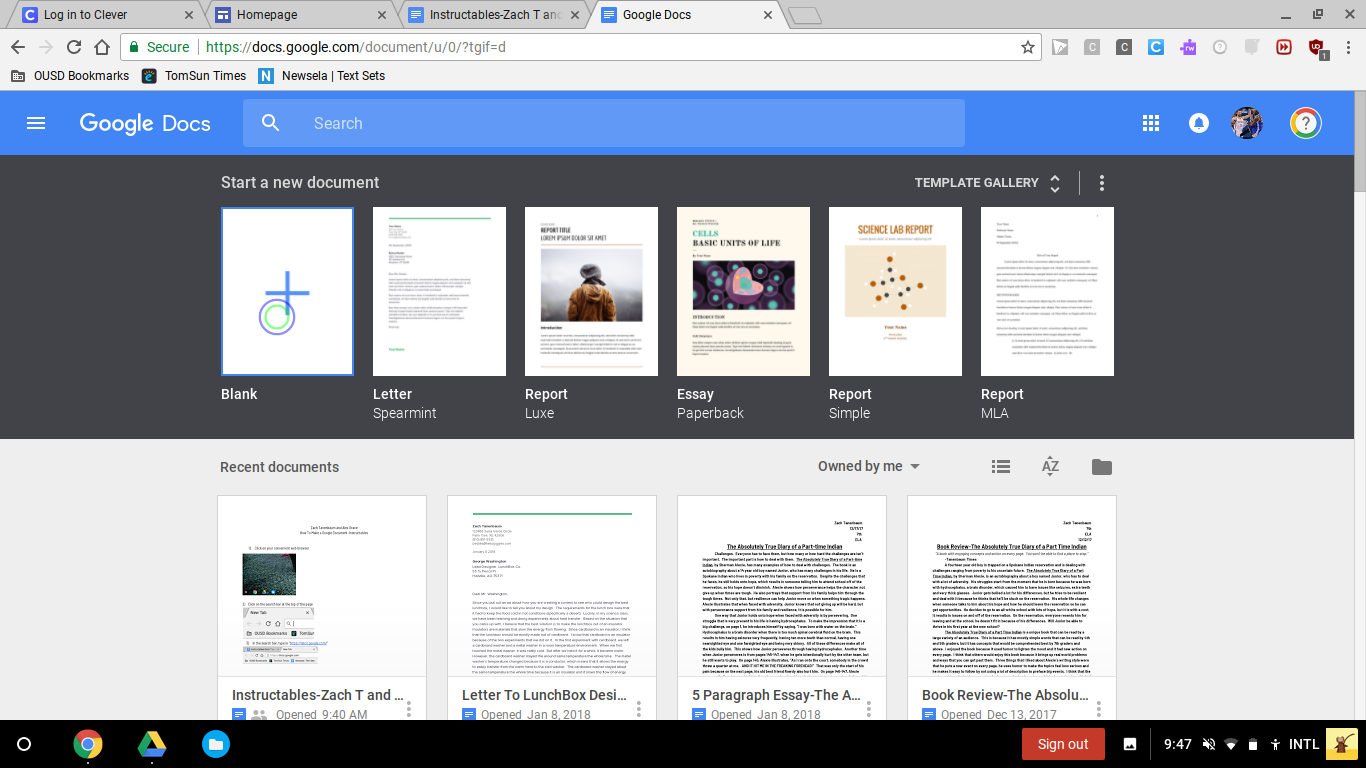
Task: Click in the Docs search field
Action: point(604,123)
